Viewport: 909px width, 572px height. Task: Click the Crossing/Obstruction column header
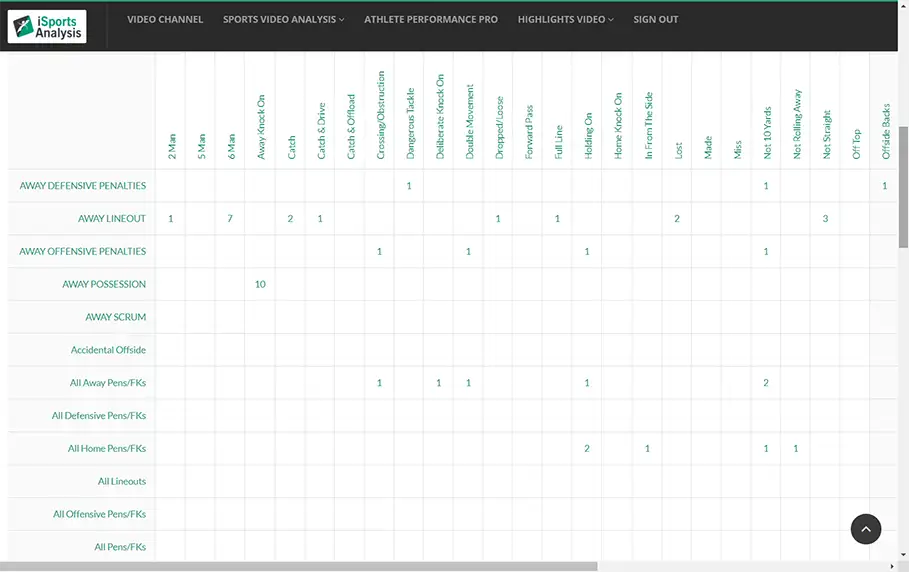[380, 115]
